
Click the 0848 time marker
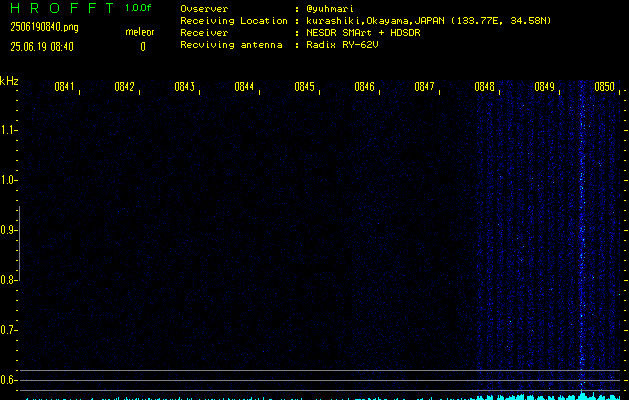click(x=484, y=87)
